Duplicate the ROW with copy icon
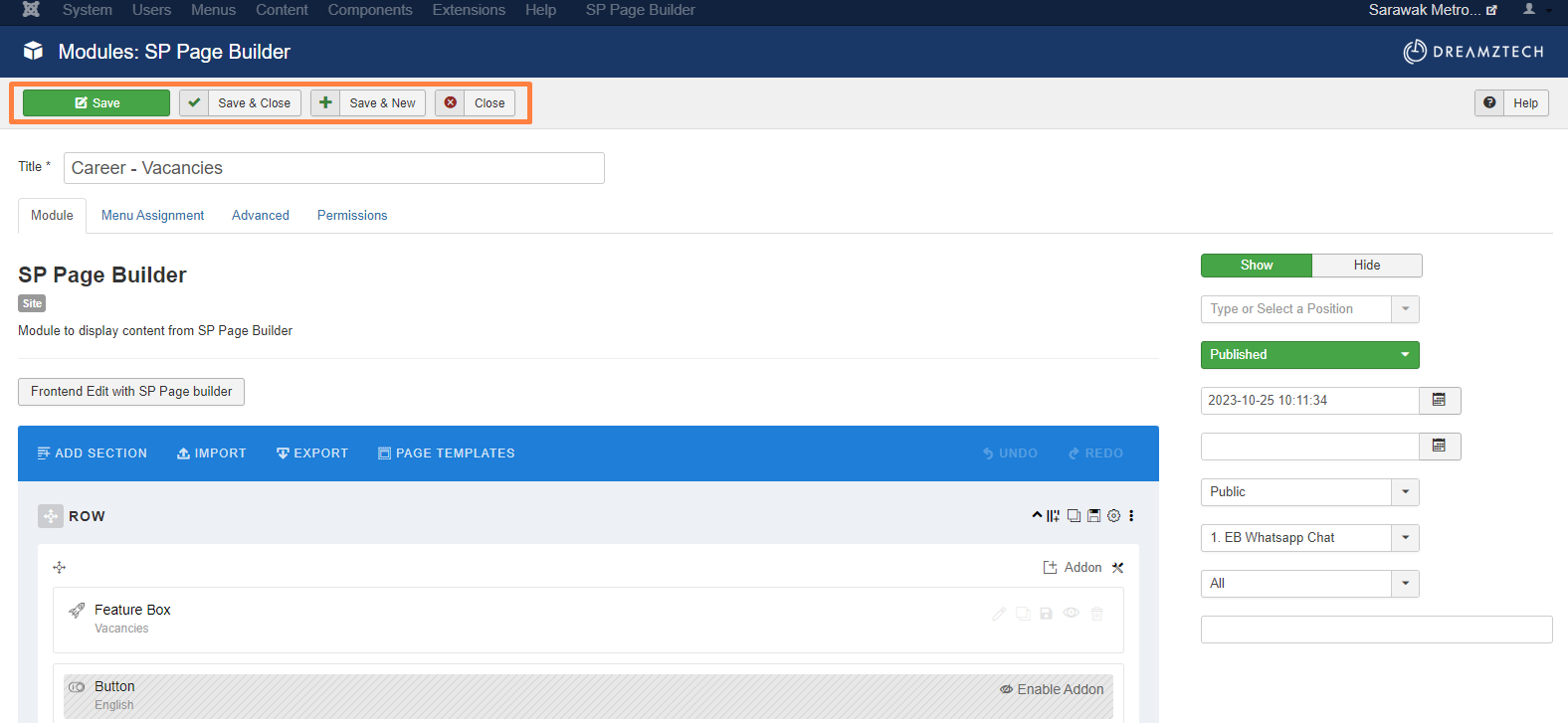The image size is (1568, 723). pos(1074,516)
